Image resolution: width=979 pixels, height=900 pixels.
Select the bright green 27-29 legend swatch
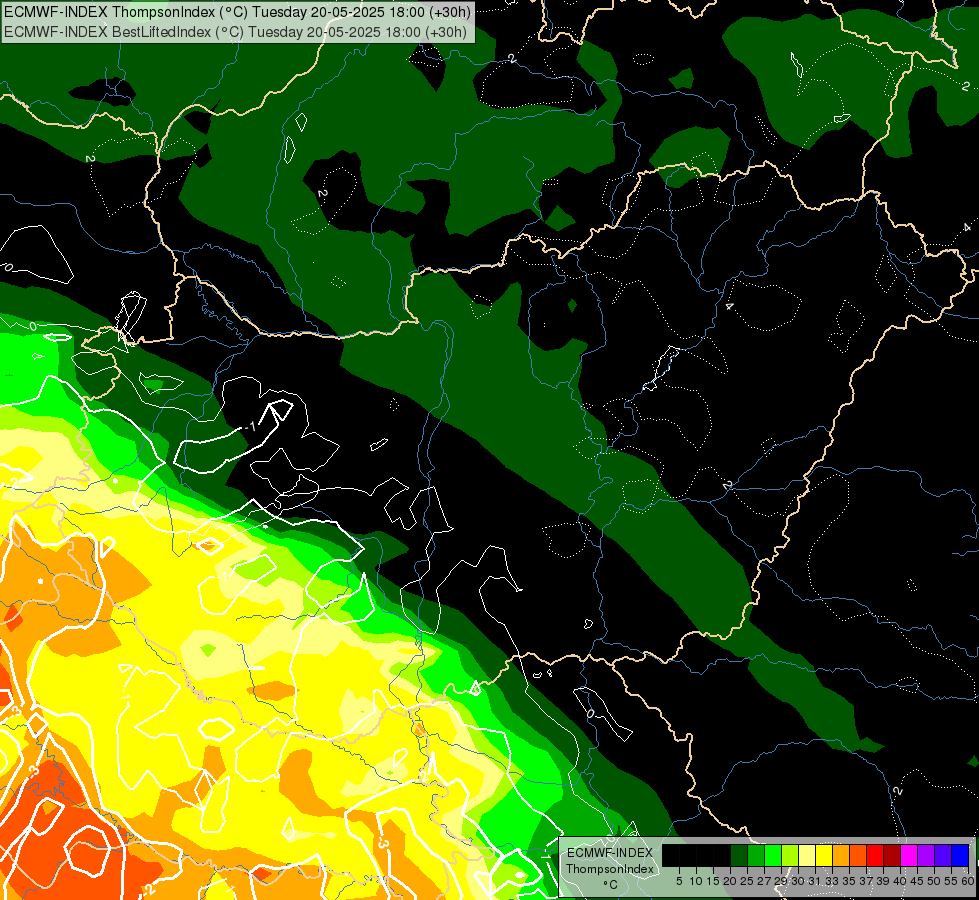coord(773,855)
